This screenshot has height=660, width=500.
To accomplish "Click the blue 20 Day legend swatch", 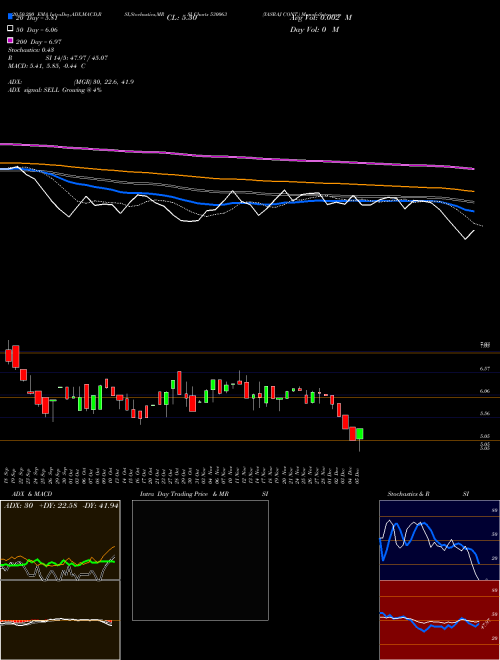I will tap(10, 17).
